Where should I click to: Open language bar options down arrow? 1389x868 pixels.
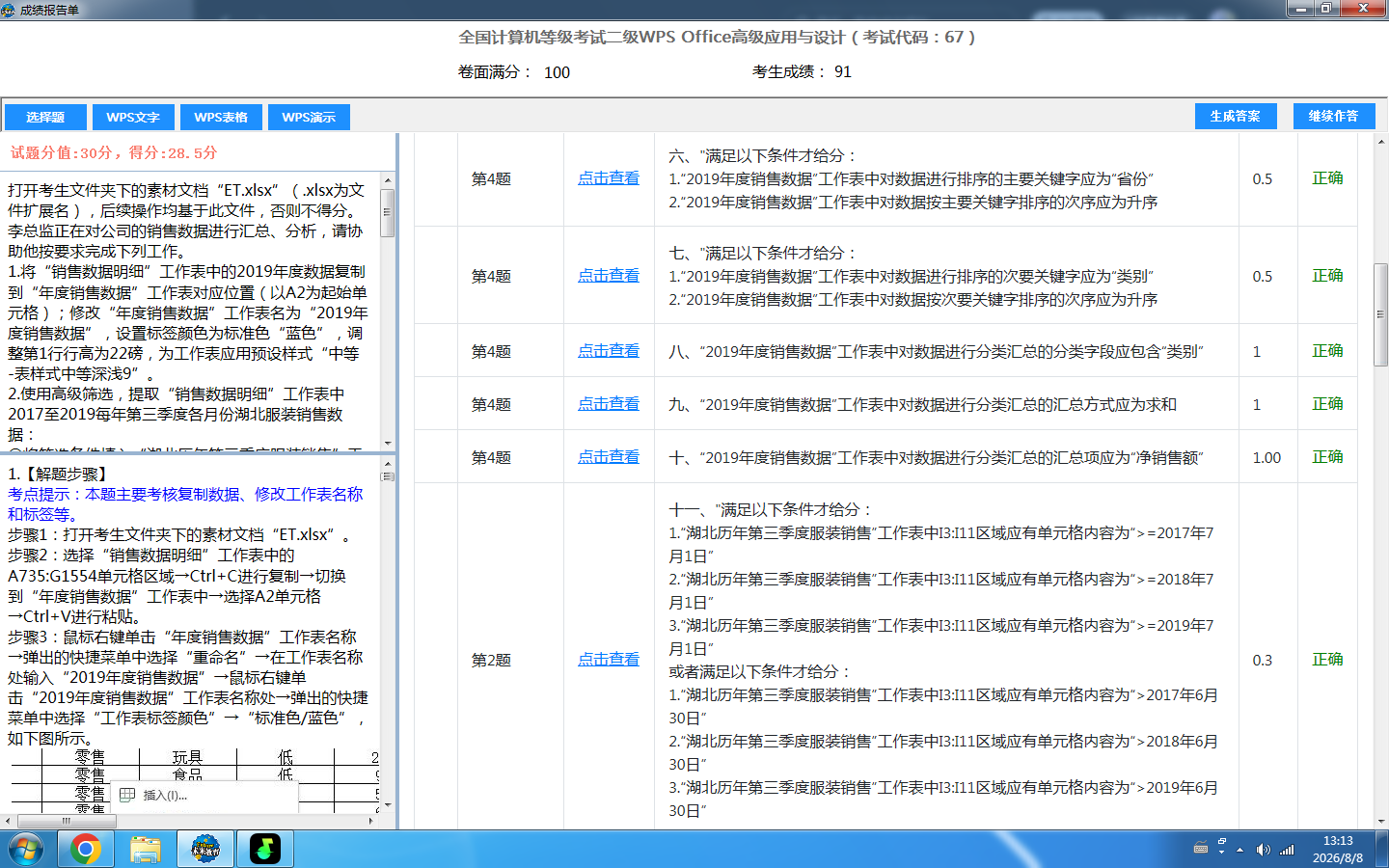1222,854
